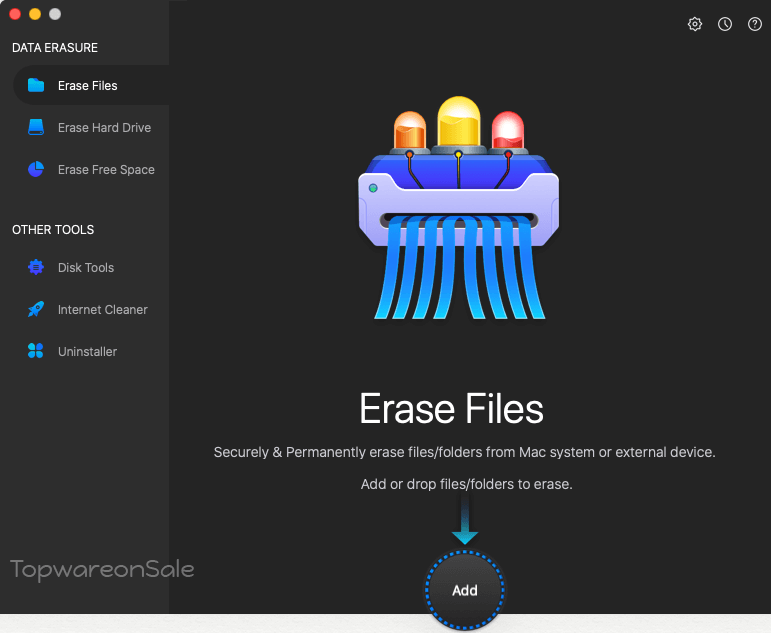Switch to Erase Hard Drive section
Screen dimensions: 771x633
(104, 127)
